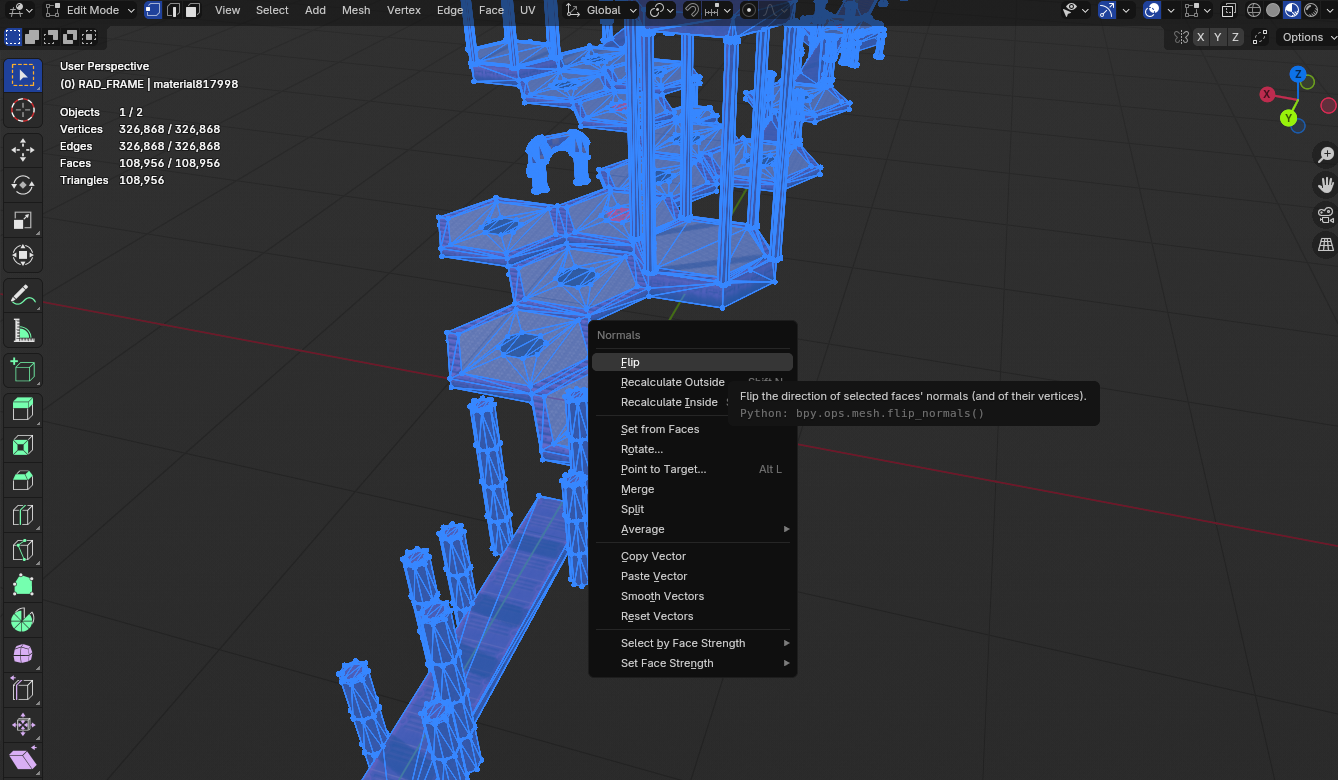Click the Zoom view magnifier icon

(x=1326, y=155)
